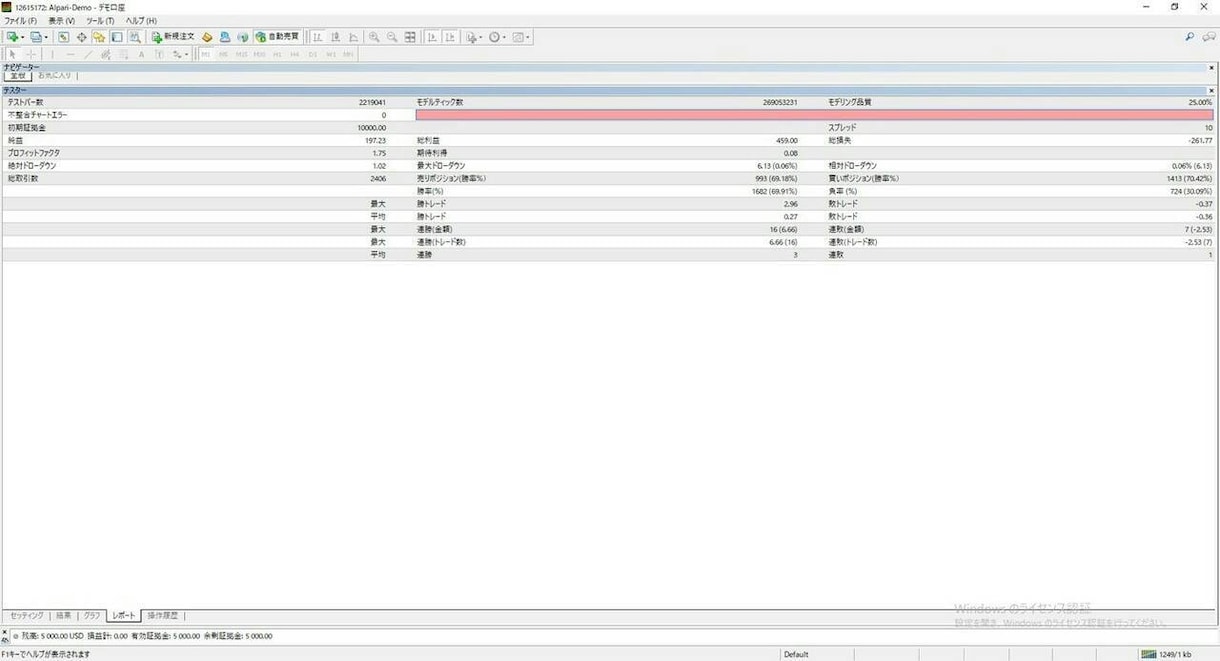Select the Navigator 全般 tab
Viewport: 1220px width, 661px height.
(18, 75)
